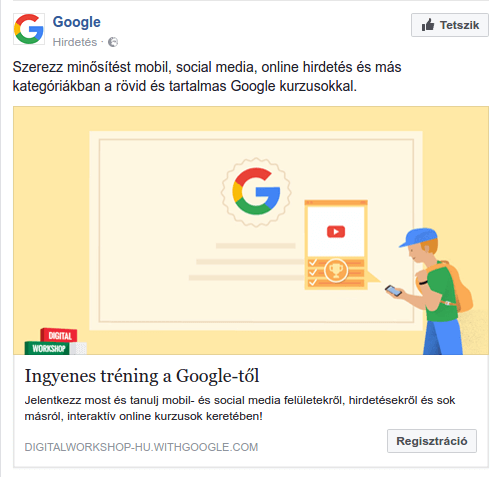Click the trophy badge icon
The width and height of the screenshot is (501, 477).
coord(336,270)
